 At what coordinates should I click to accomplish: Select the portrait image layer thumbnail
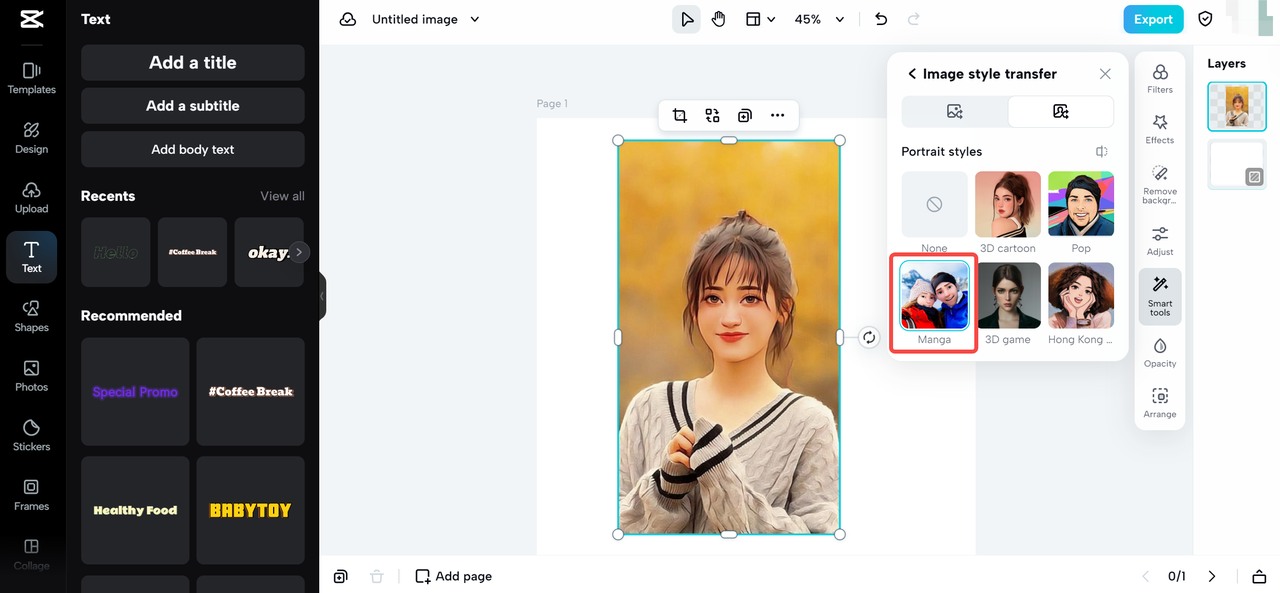tap(1237, 106)
